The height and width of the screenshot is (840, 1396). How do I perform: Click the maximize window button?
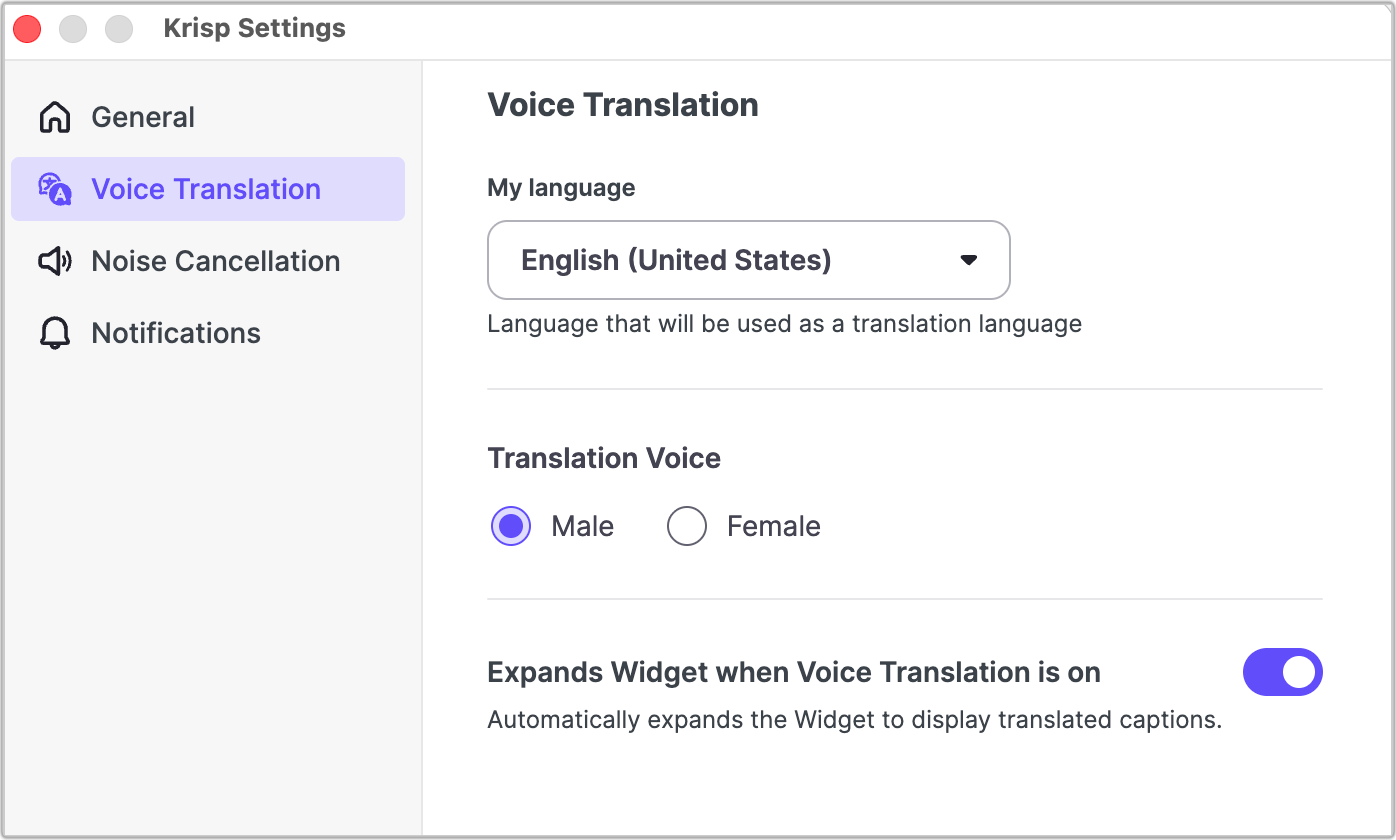119,29
